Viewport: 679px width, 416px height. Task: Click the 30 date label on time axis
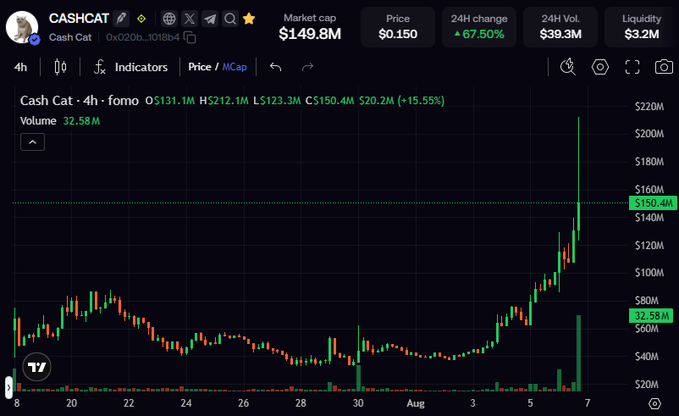click(x=358, y=403)
